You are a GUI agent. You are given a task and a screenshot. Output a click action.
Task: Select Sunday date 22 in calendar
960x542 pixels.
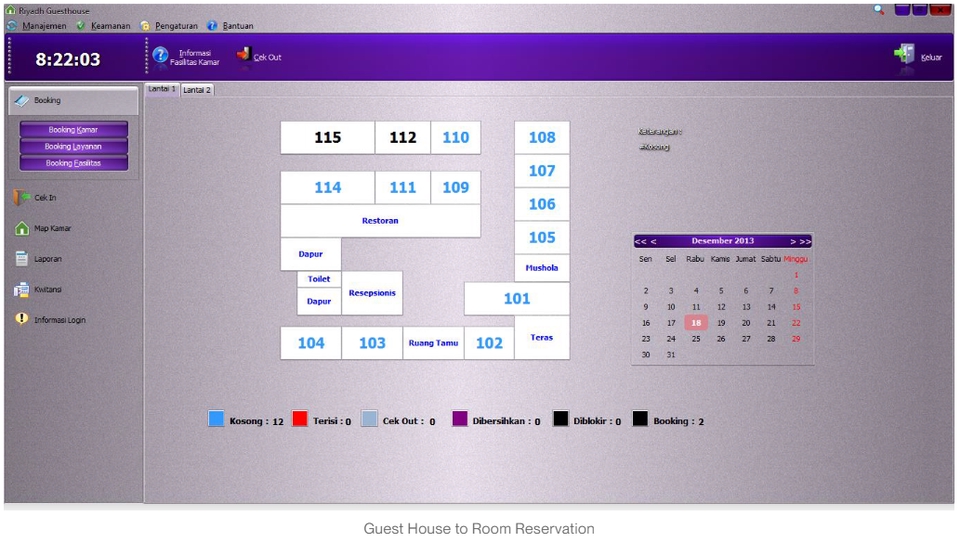[x=796, y=323]
